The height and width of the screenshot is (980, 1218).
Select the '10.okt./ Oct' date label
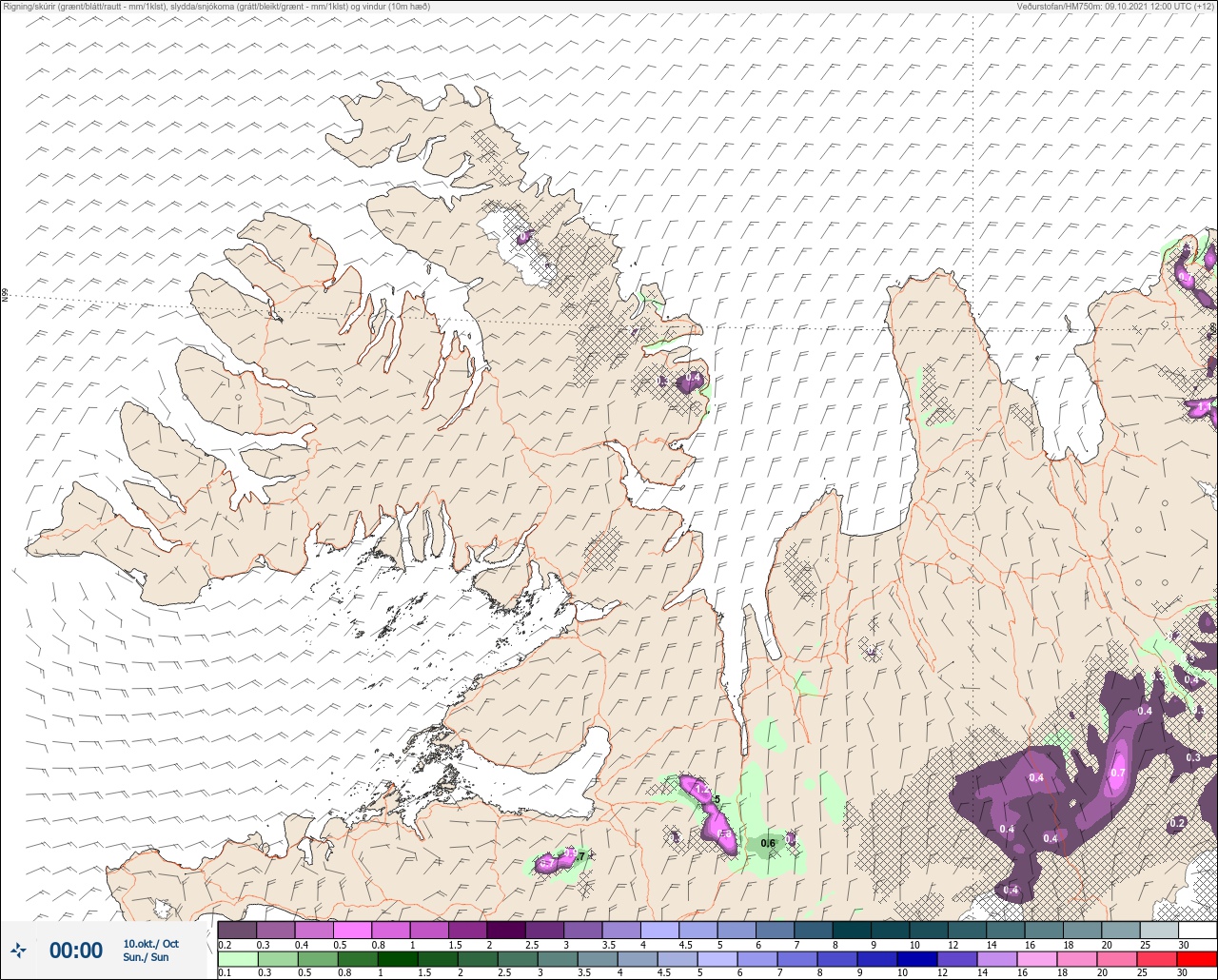click(x=150, y=943)
